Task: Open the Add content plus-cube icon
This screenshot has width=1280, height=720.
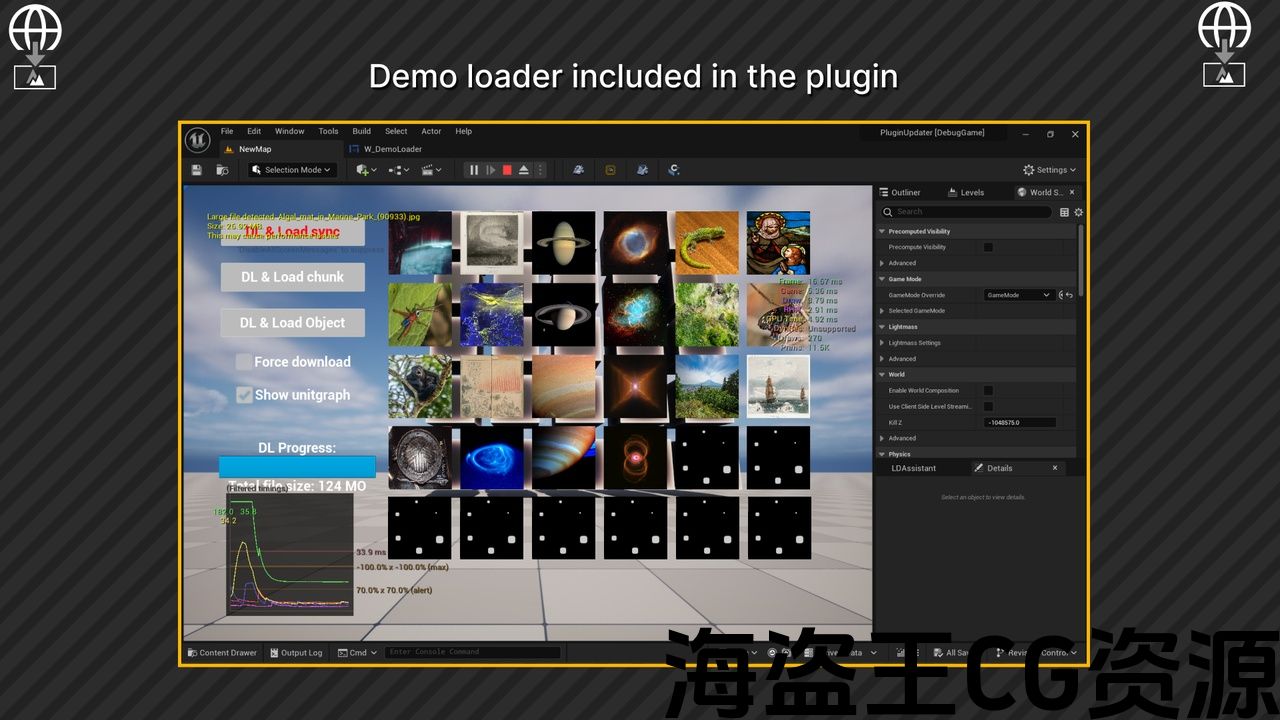Action: tap(363, 170)
